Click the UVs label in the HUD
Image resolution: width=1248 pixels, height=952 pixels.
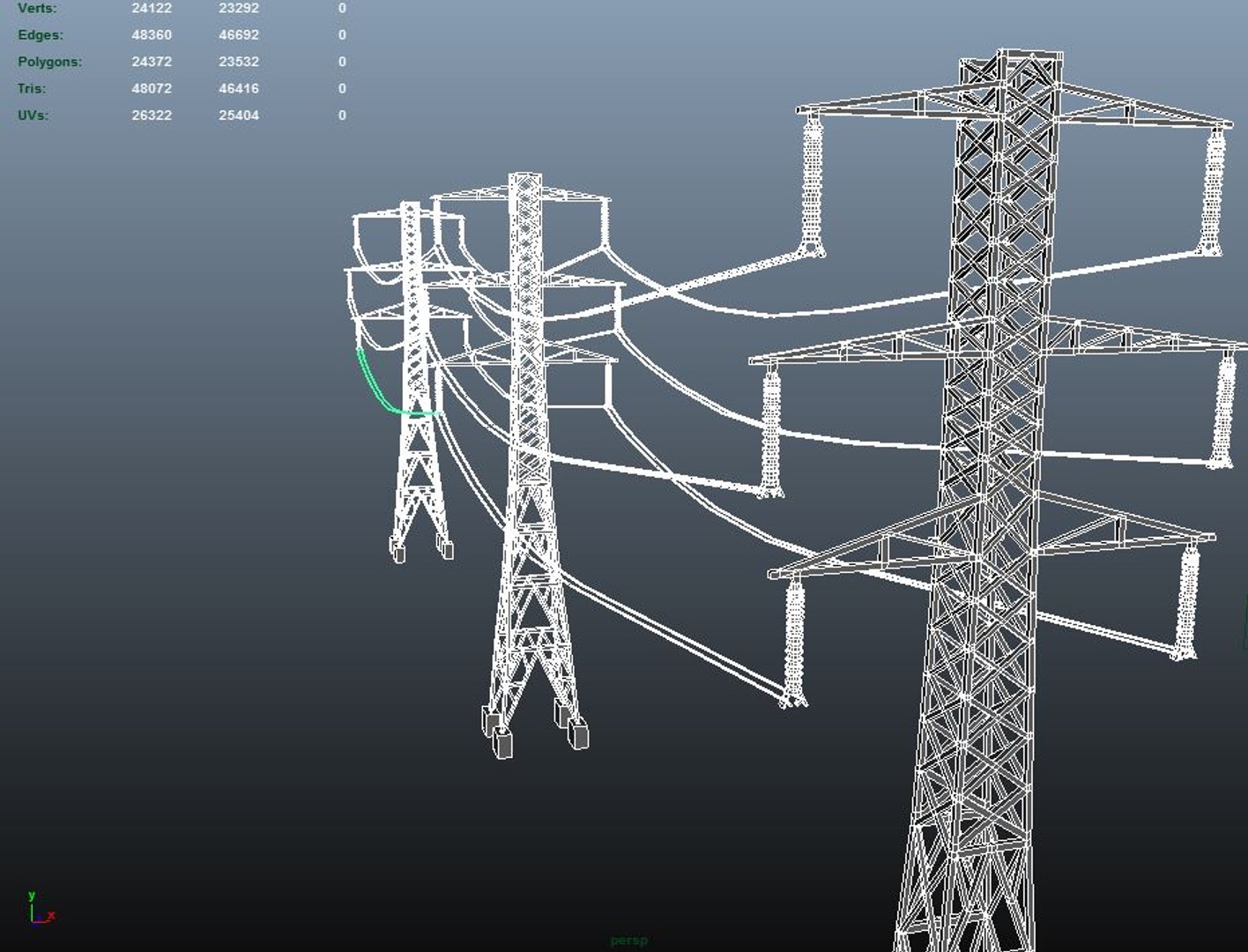coord(33,115)
